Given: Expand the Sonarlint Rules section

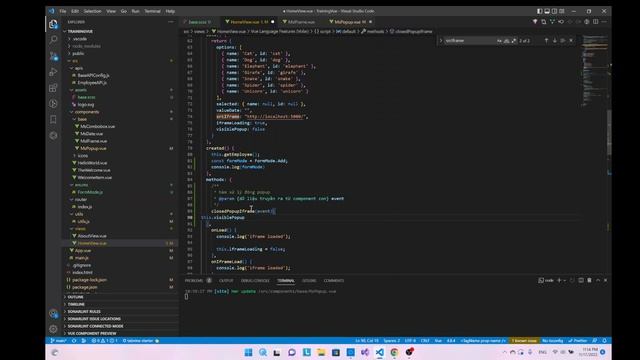Looking at the screenshot, I should [x=84, y=312].
